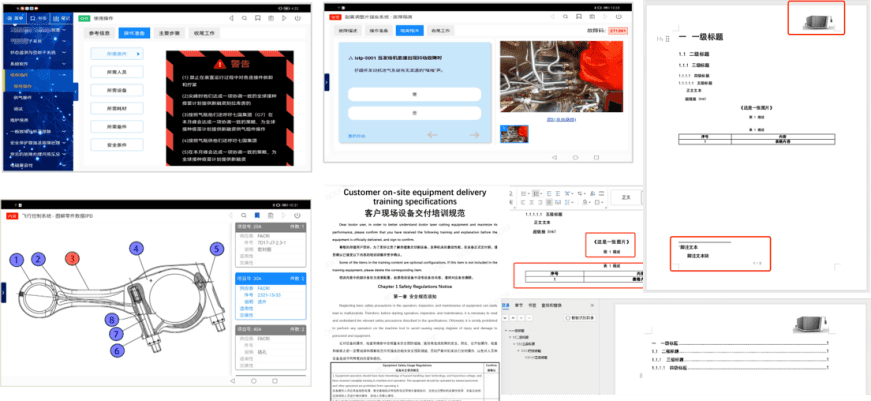Select callout 8 on connecting rod diagram

click(113, 319)
